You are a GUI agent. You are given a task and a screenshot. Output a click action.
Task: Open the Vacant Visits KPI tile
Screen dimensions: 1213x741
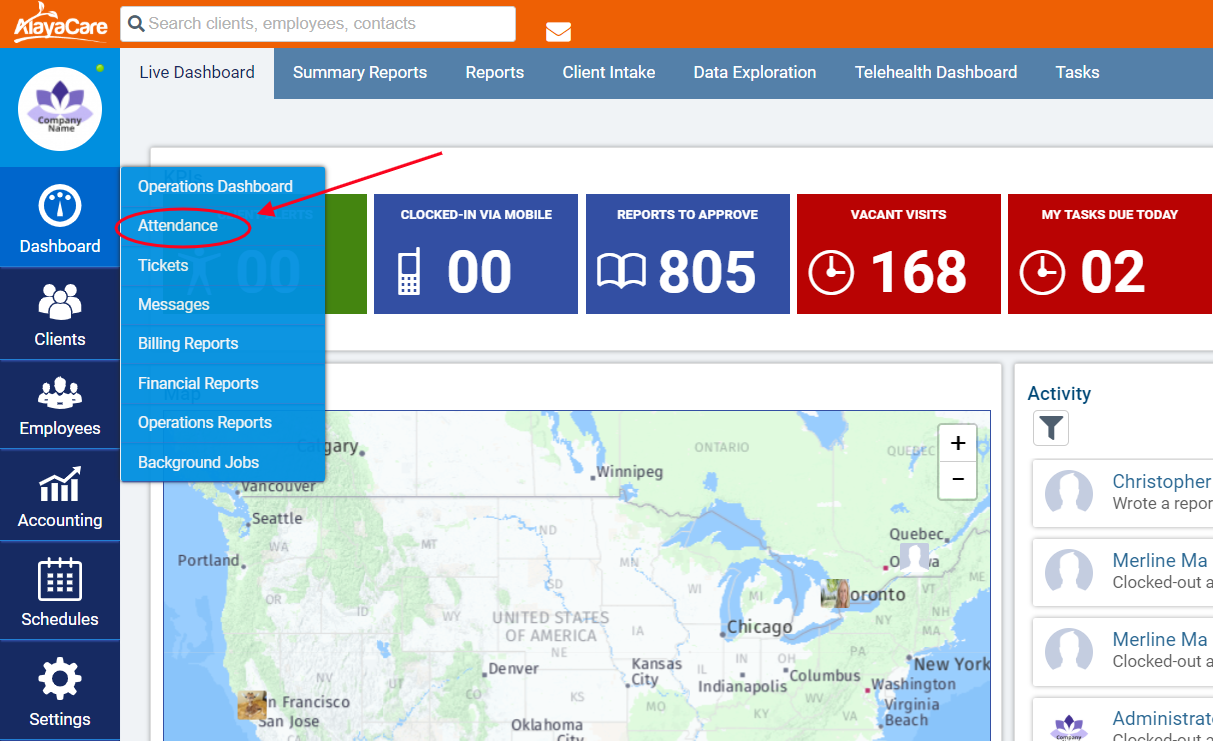[x=898, y=254]
